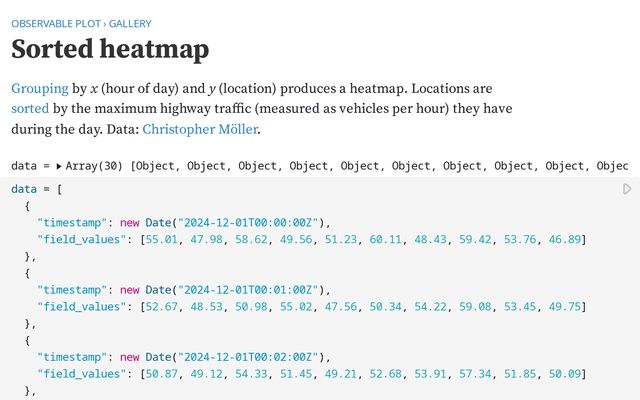
Task: Visit the Christopher Möller data link
Action: pos(198,129)
